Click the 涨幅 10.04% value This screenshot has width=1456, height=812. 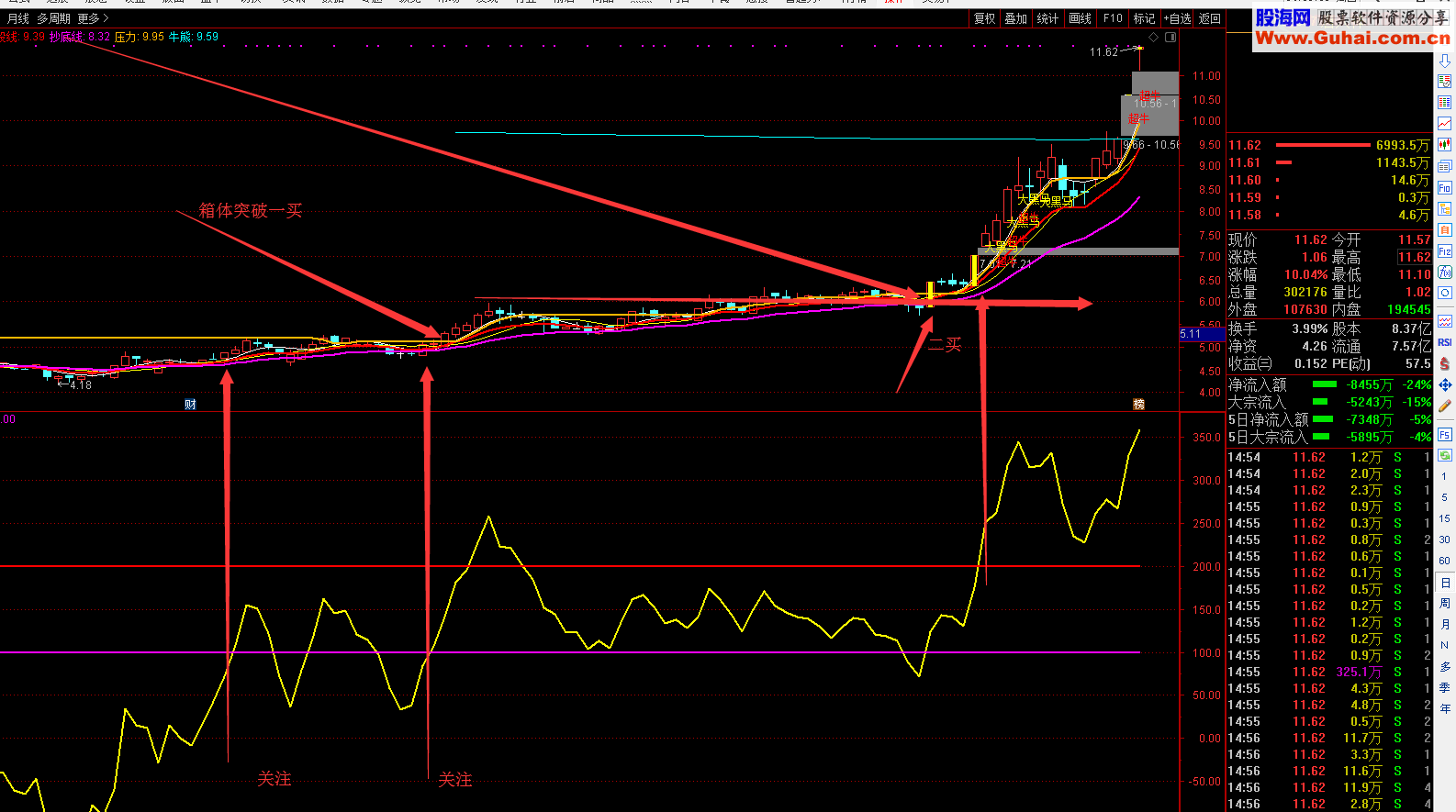1305,275
